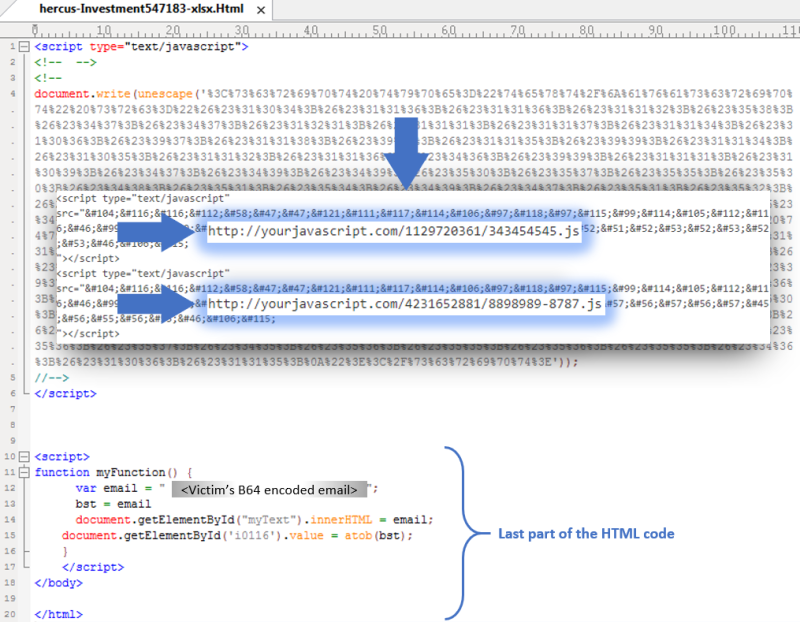
Task: Click the '<script>' tag on line 10
Action: click(62, 456)
